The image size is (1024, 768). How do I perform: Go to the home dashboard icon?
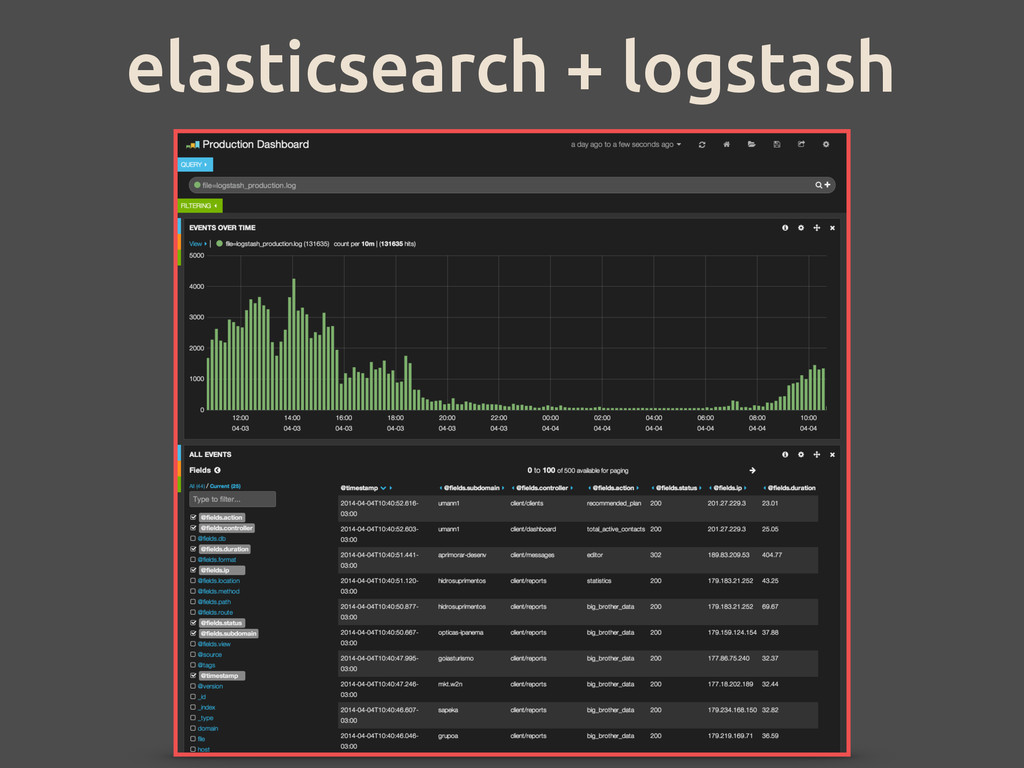pyautogui.click(x=727, y=145)
